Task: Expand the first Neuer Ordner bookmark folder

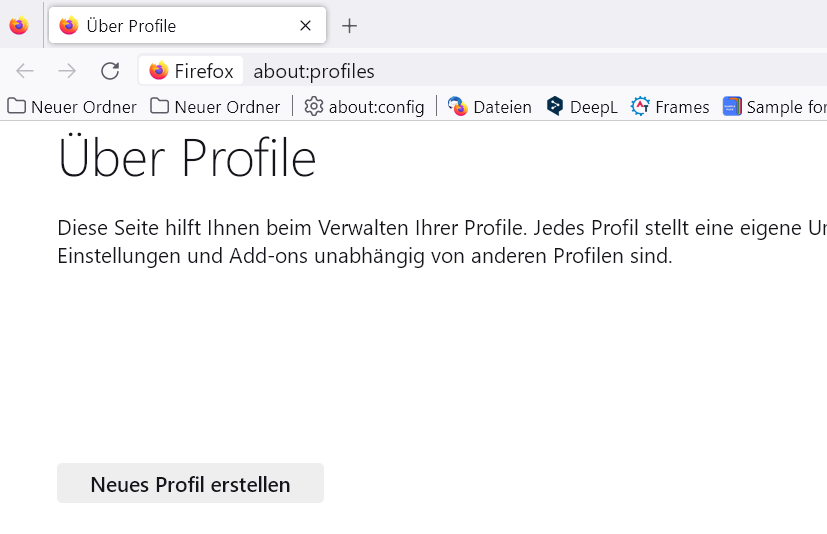Action: 72,106
